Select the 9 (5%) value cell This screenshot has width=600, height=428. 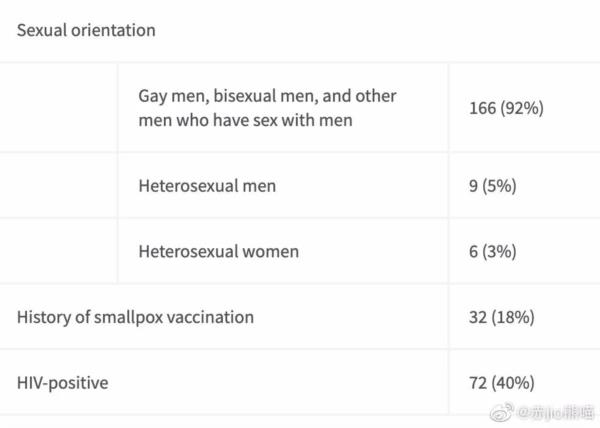[x=492, y=185]
